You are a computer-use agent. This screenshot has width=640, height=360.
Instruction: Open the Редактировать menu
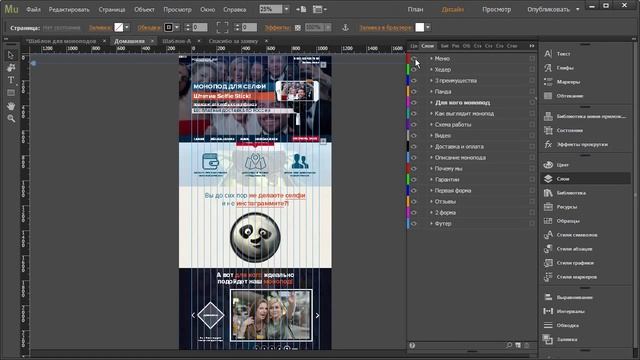click(x=69, y=9)
